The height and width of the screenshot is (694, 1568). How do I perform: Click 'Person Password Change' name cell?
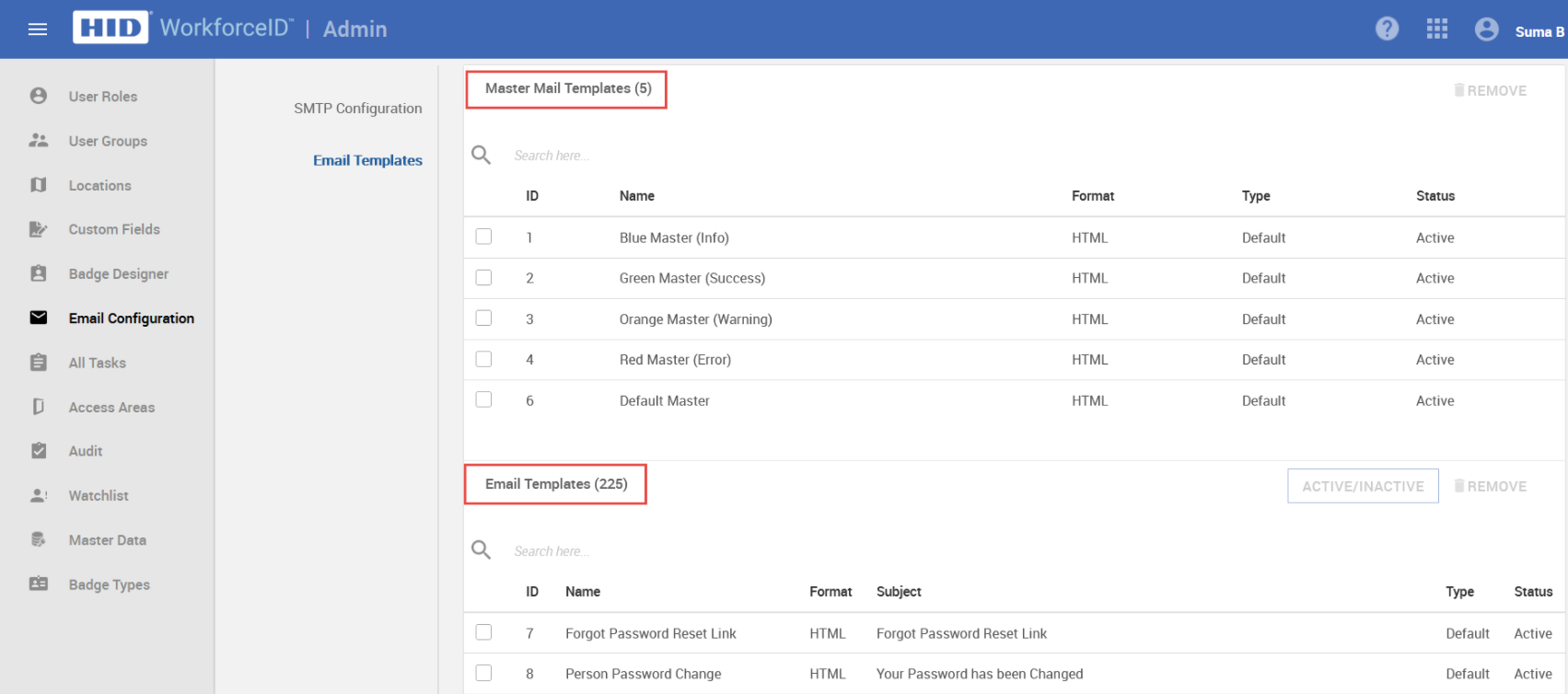click(x=644, y=674)
